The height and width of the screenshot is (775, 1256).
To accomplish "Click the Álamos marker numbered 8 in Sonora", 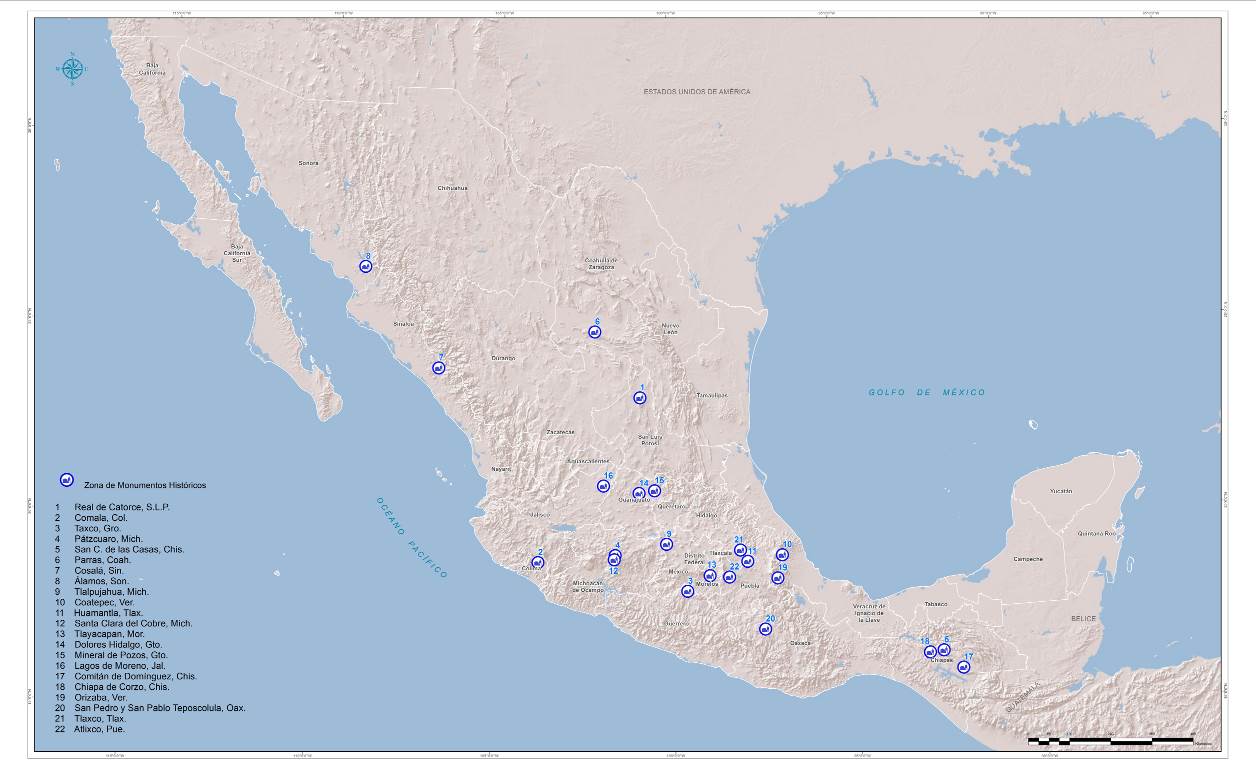I will click(x=366, y=267).
